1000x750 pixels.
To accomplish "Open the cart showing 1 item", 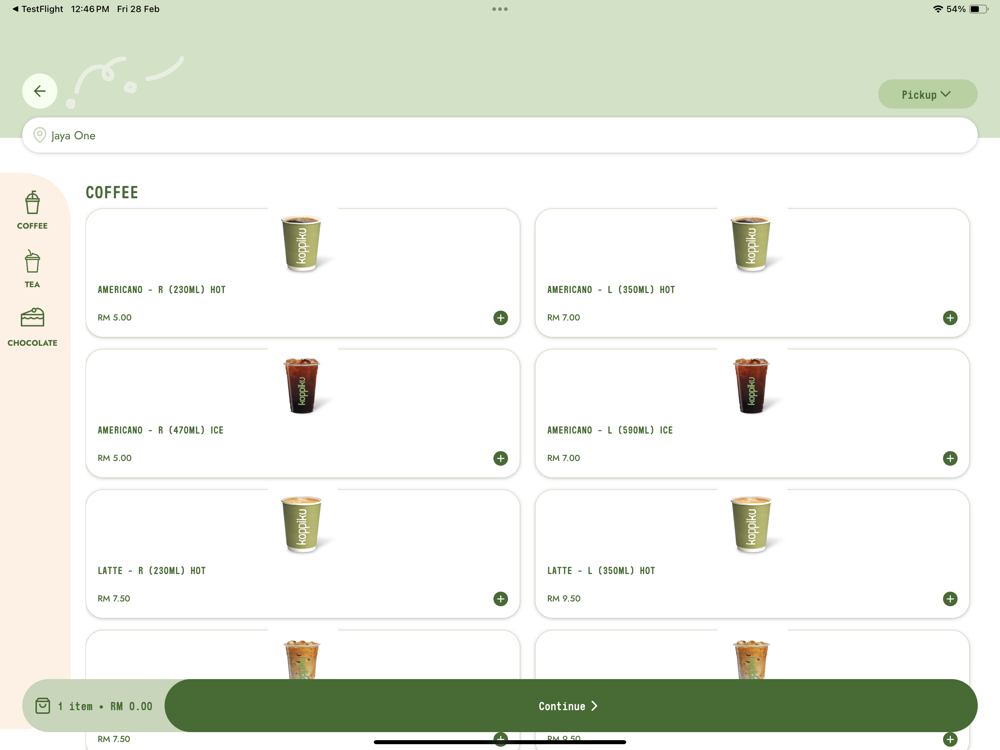I will tap(94, 706).
